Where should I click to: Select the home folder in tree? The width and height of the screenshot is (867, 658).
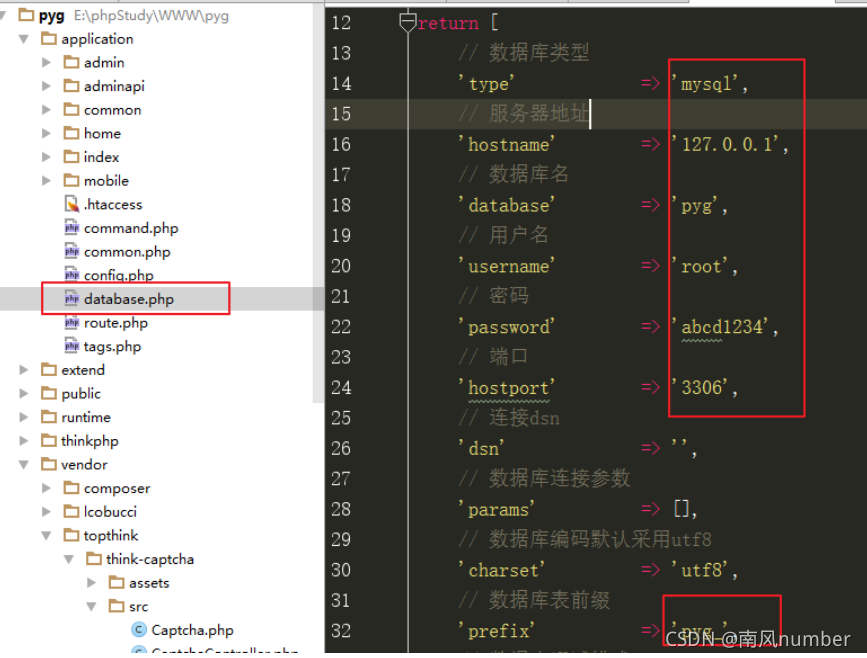tap(102, 133)
